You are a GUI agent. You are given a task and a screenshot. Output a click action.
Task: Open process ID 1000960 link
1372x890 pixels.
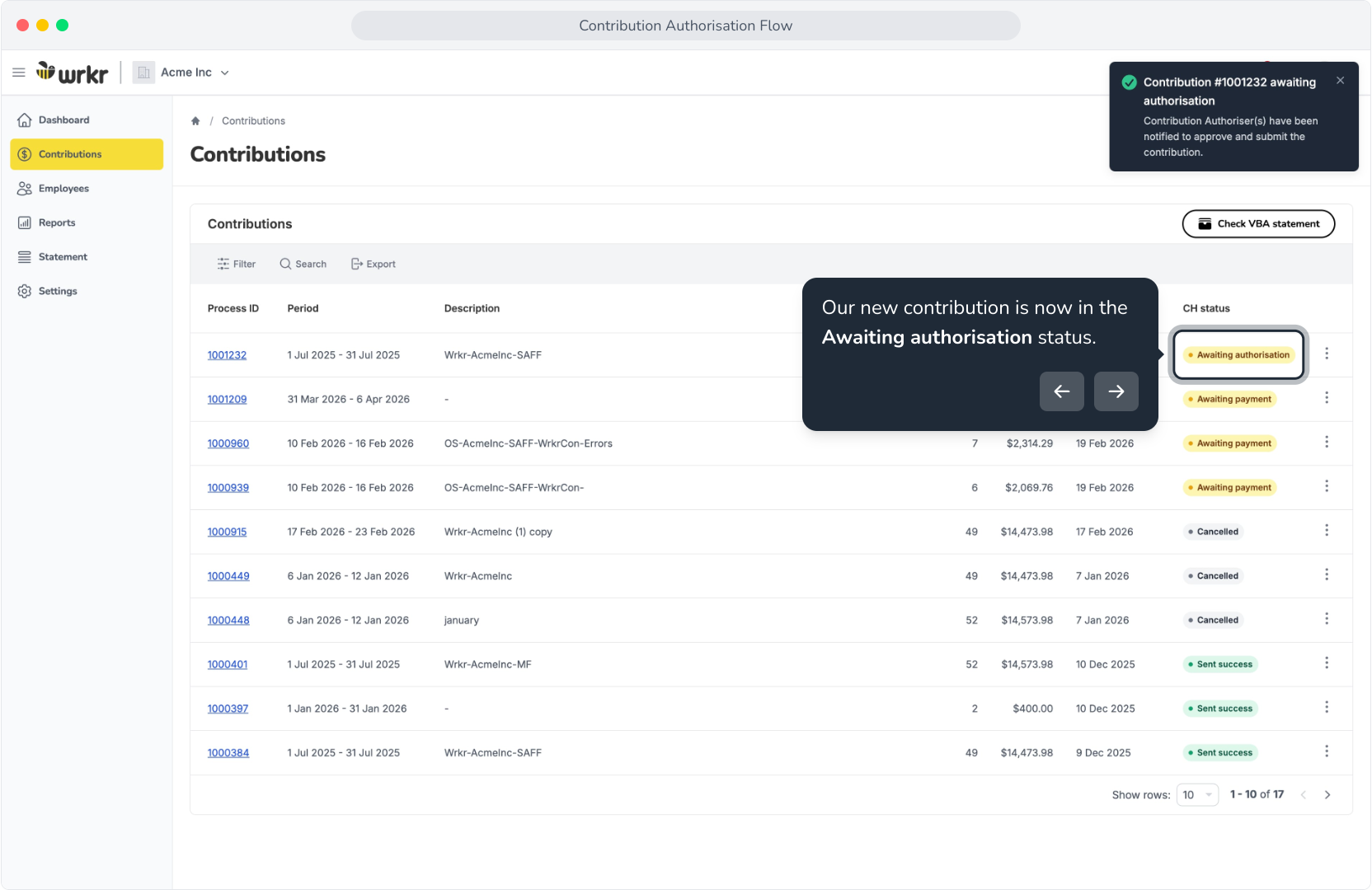(228, 443)
